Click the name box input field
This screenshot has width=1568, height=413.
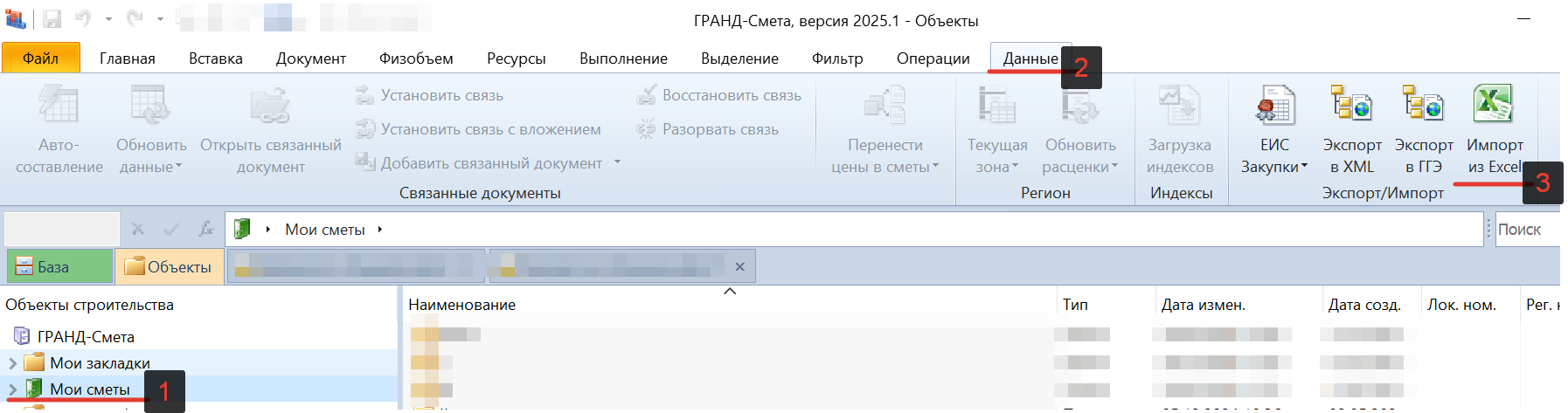62,229
